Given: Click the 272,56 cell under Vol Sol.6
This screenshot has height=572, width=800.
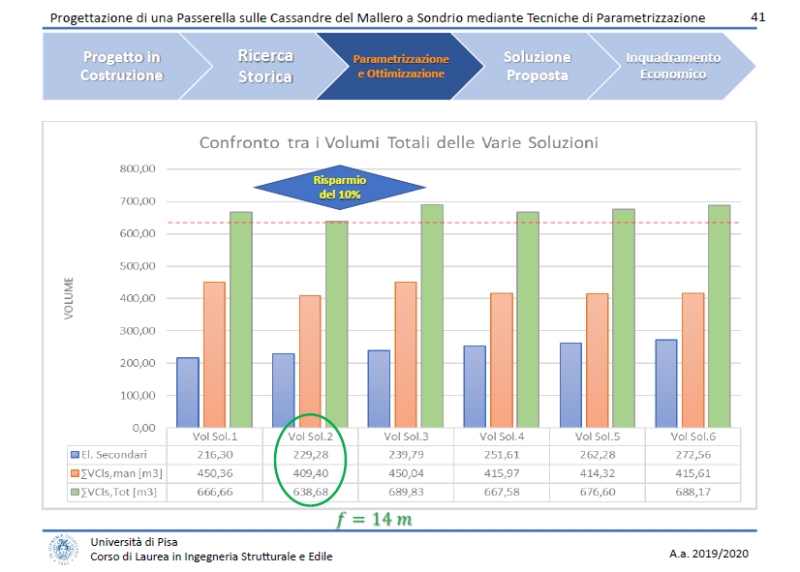Looking at the screenshot, I should point(693,455).
